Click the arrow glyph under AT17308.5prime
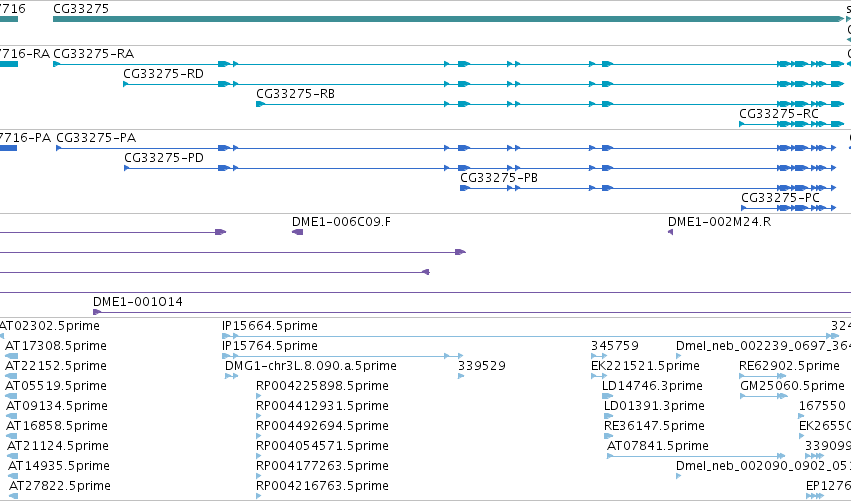 click(11, 356)
